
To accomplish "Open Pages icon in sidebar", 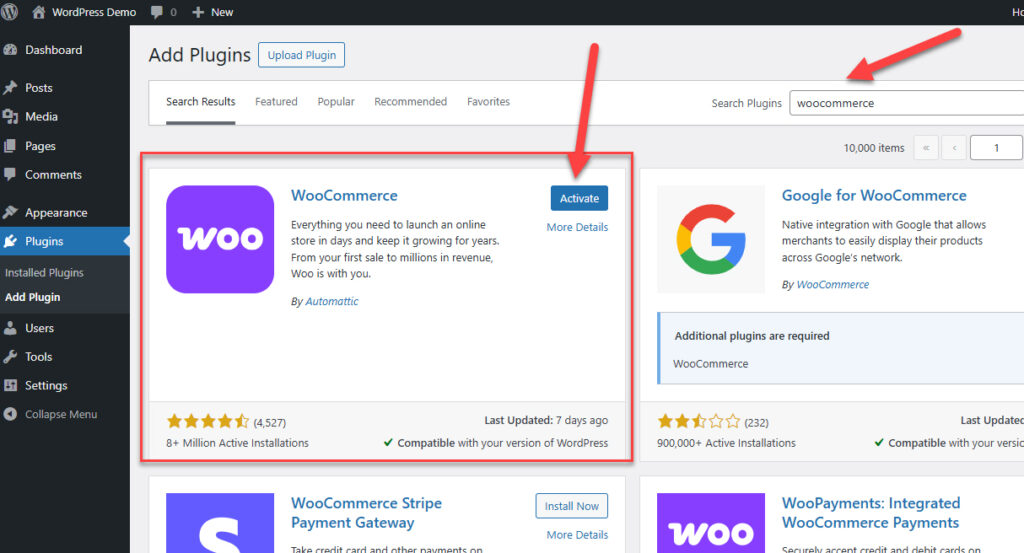I will tap(10, 146).
